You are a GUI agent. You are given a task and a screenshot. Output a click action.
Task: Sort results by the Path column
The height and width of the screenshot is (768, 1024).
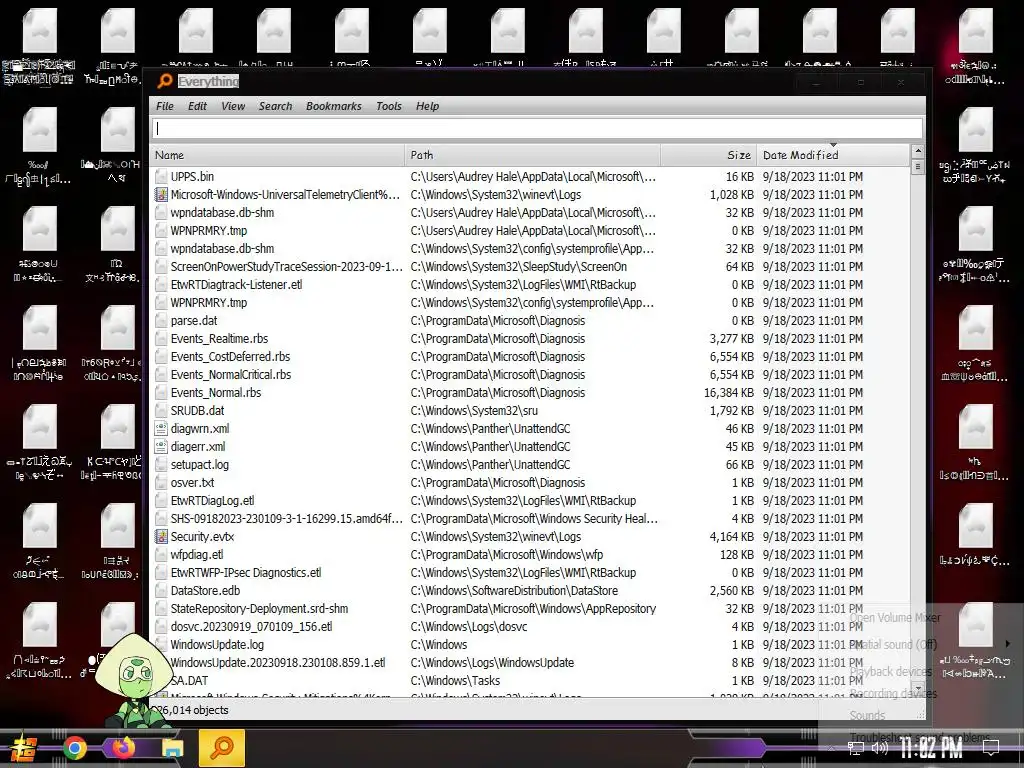pyautogui.click(x=532, y=155)
